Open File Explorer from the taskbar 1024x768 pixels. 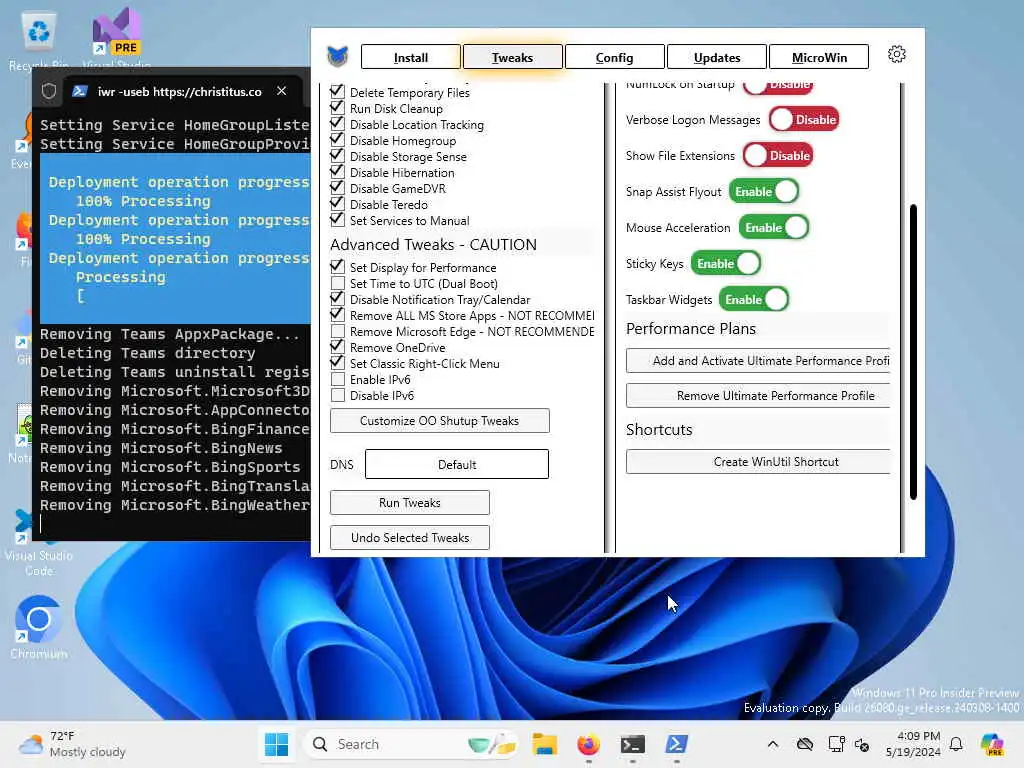click(545, 744)
